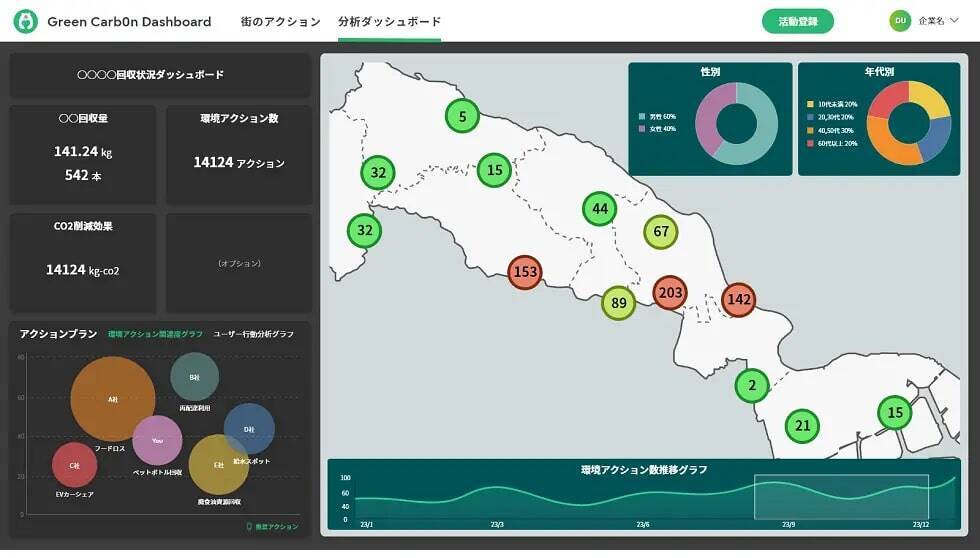Image resolution: width=980 pixels, height=558 pixels.
Task: Show the 環境アクション関連度グラフ view
Action: [155, 334]
